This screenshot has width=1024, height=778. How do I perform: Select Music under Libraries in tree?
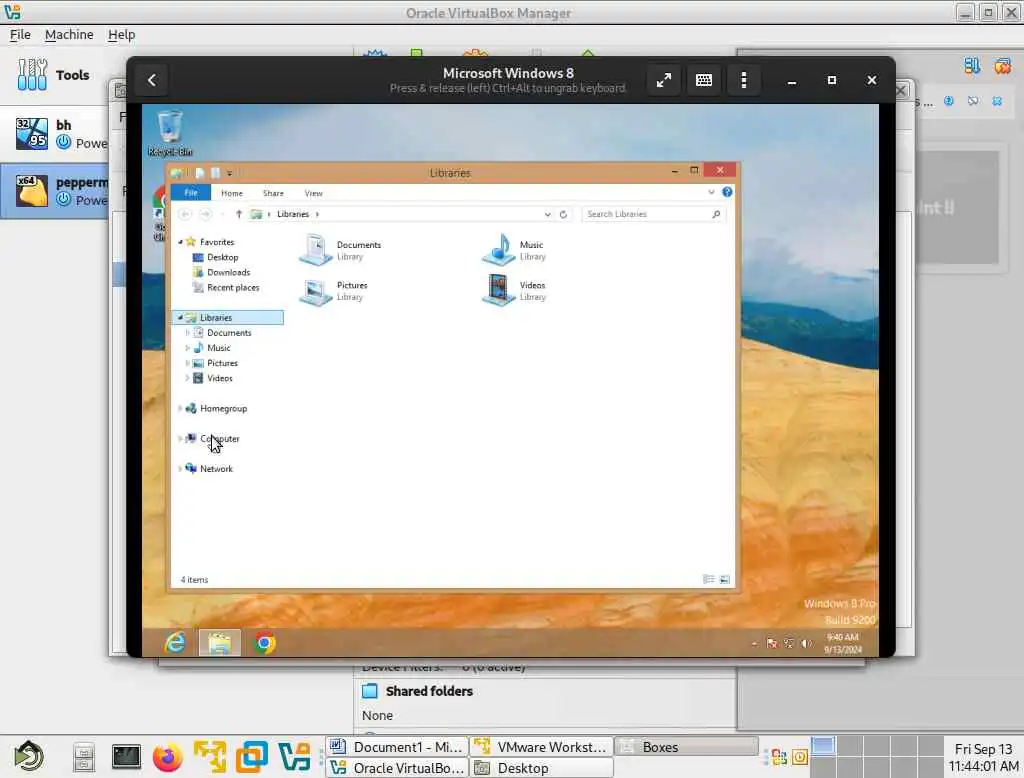pyautogui.click(x=218, y=348)
